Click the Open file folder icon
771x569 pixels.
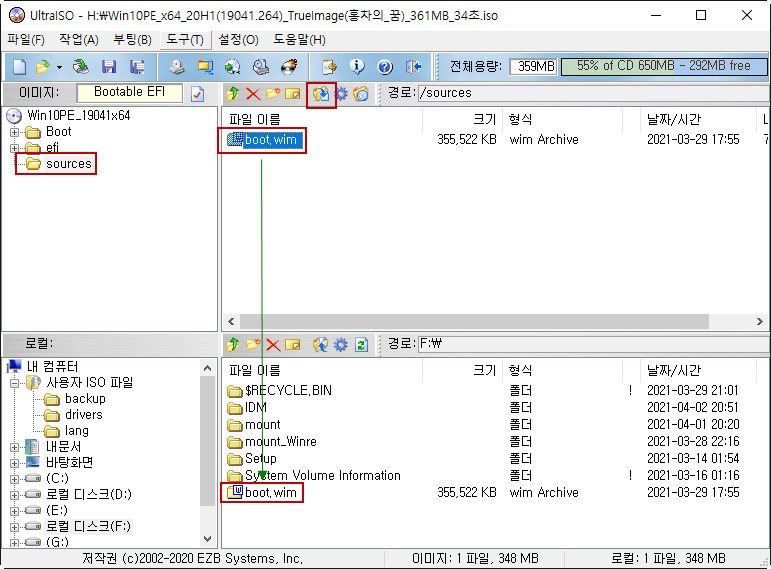(43, 66)
